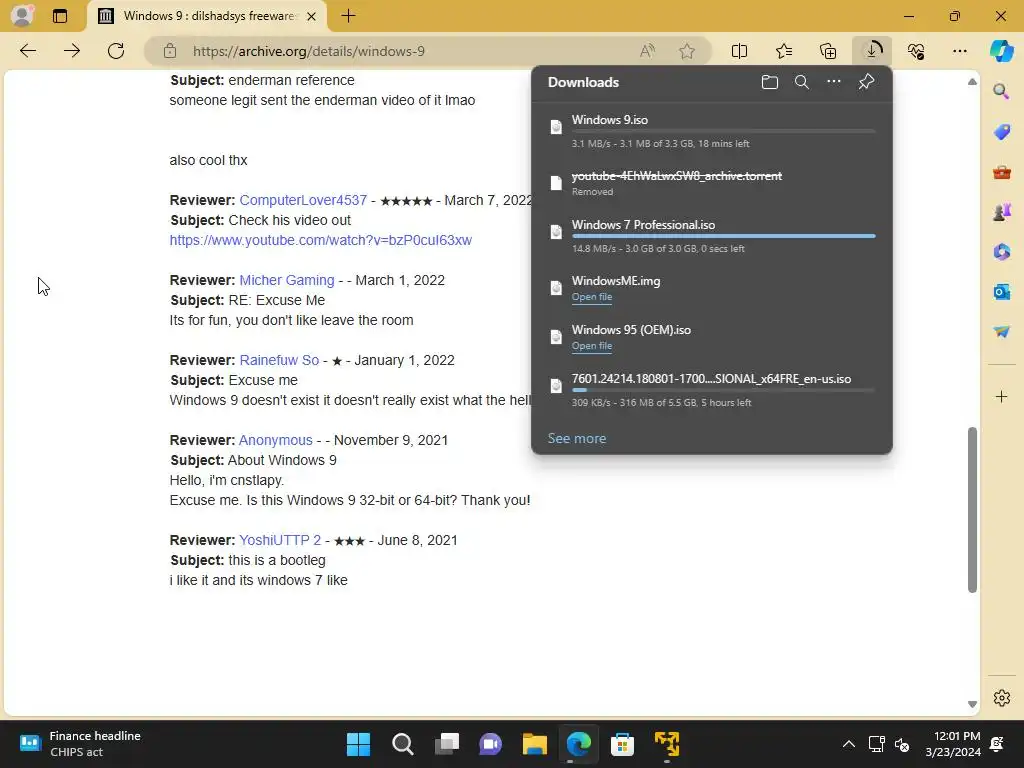Open a new tab
1024x768 pixels.
[348, 16]
